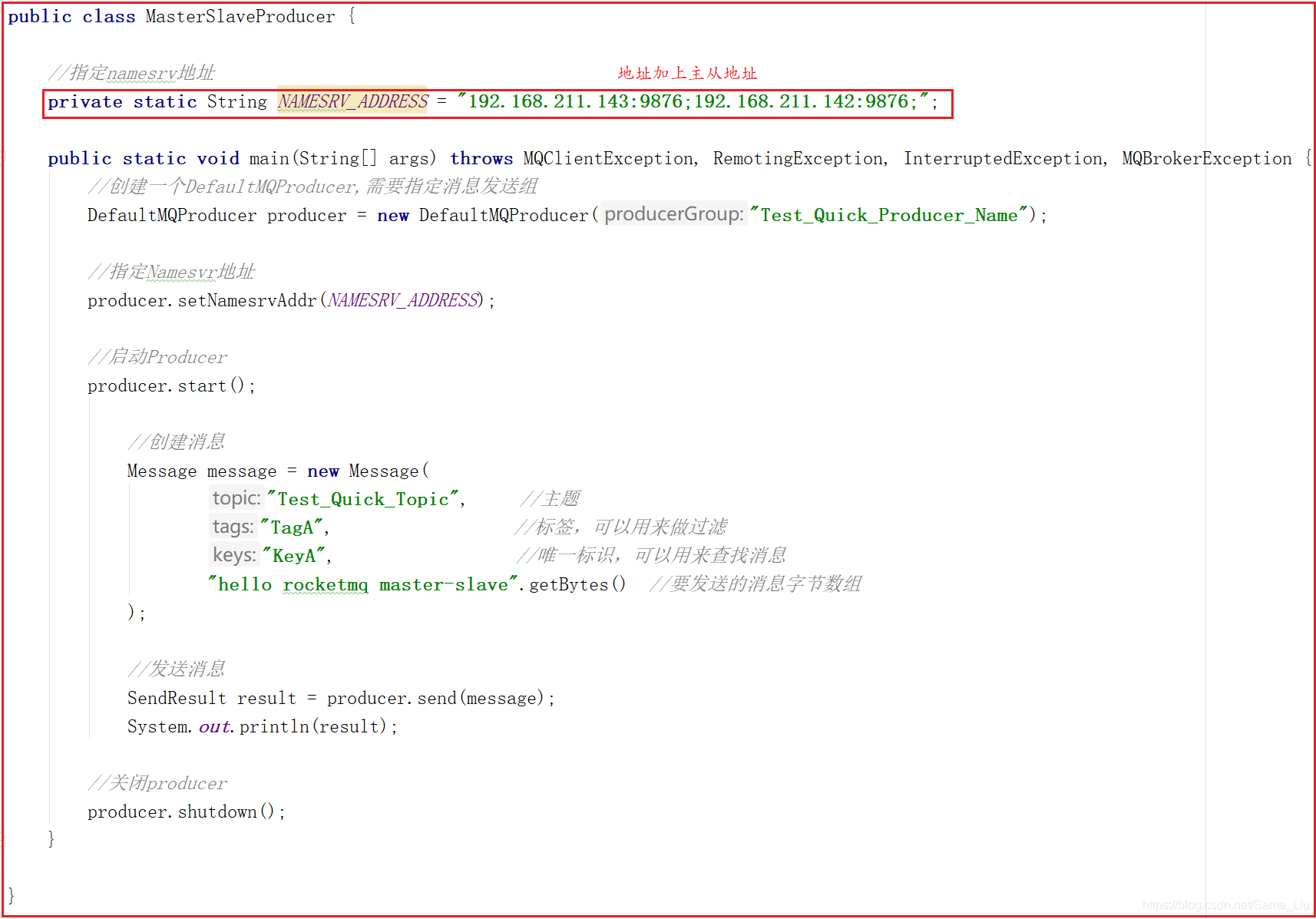The image size is (1316, 919).
Task: Click the comment //创建消息
Action: click(176, 442)
